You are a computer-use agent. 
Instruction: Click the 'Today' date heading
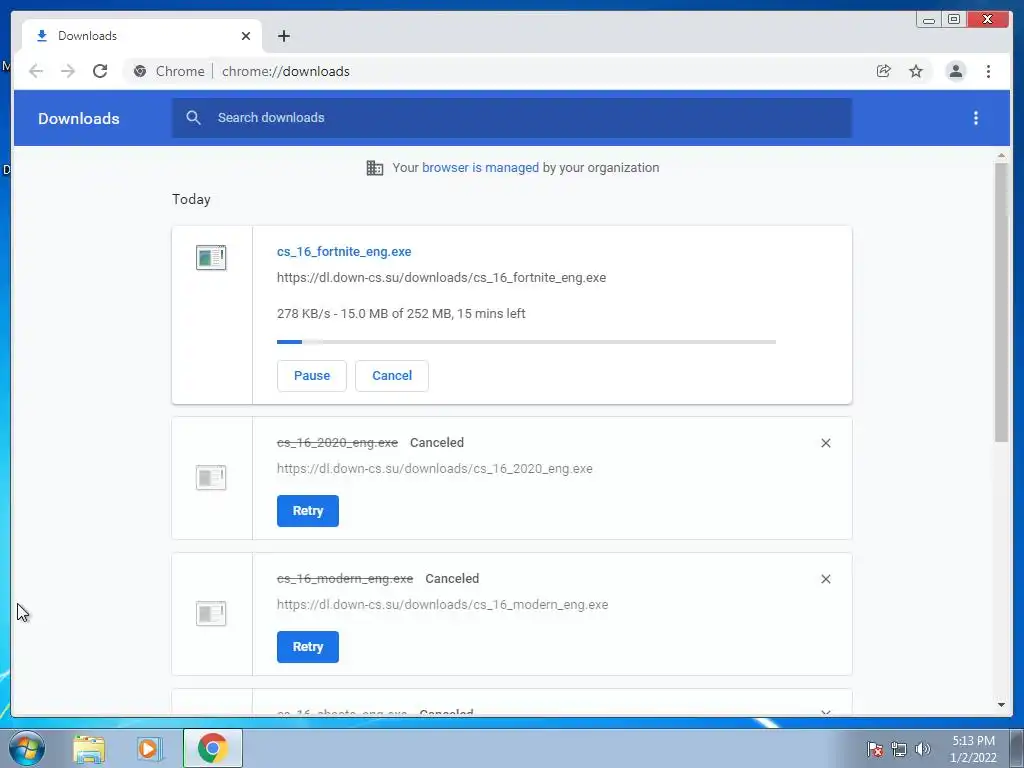point(191,199)
